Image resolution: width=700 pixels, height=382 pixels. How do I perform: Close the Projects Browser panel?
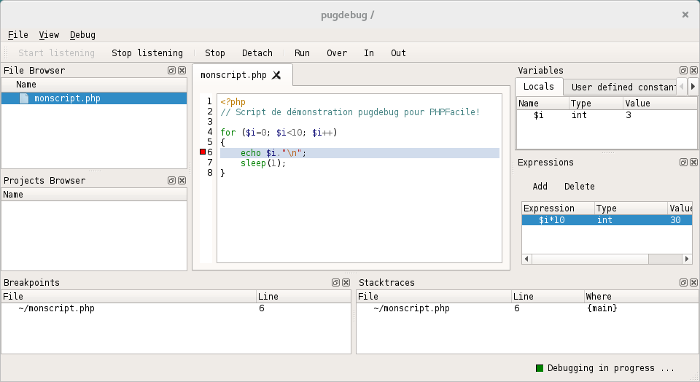(x=182, y=180)
